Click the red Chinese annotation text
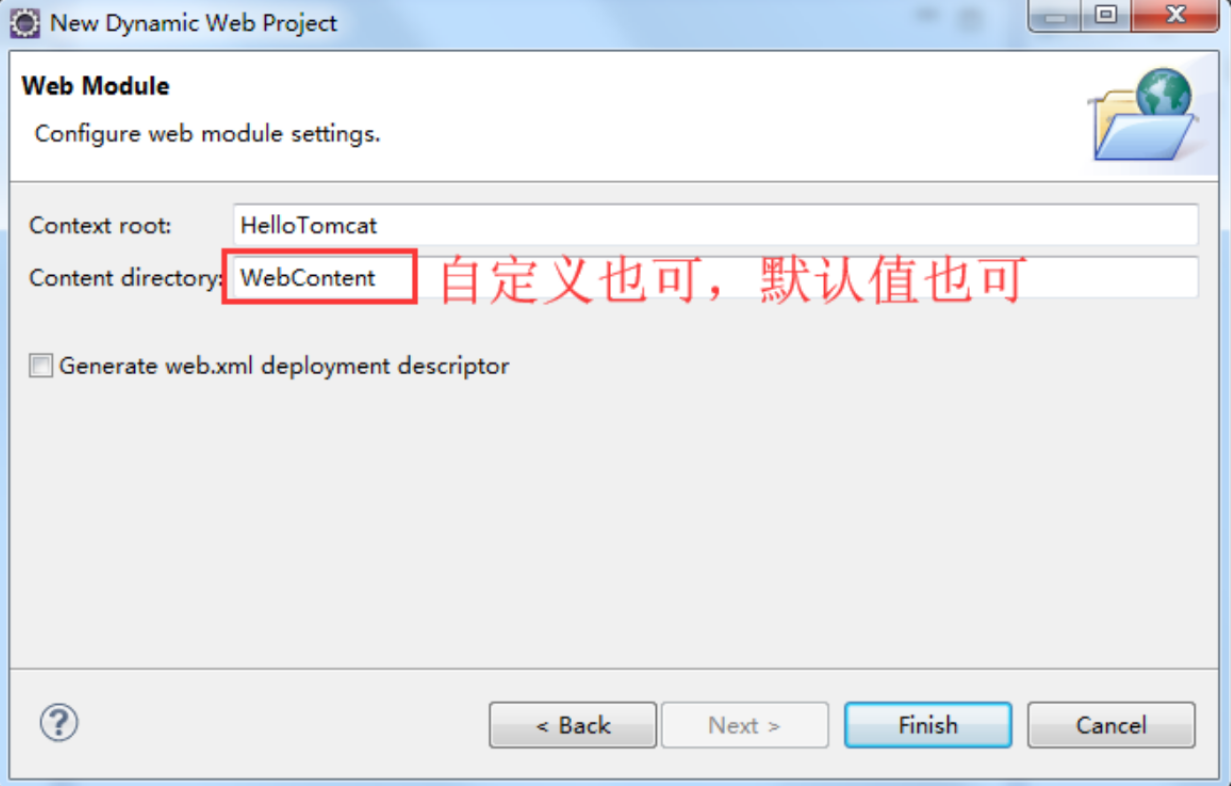Screen dimensions: 1231x786 click(733, 279)
